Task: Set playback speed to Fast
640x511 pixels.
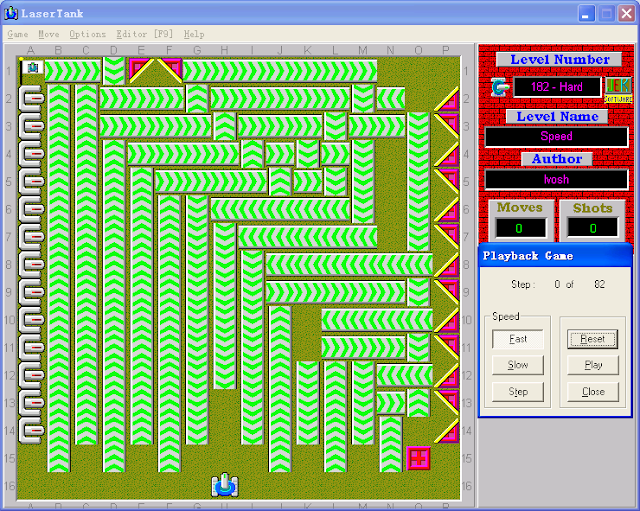Action: click(x=518, y=339)
